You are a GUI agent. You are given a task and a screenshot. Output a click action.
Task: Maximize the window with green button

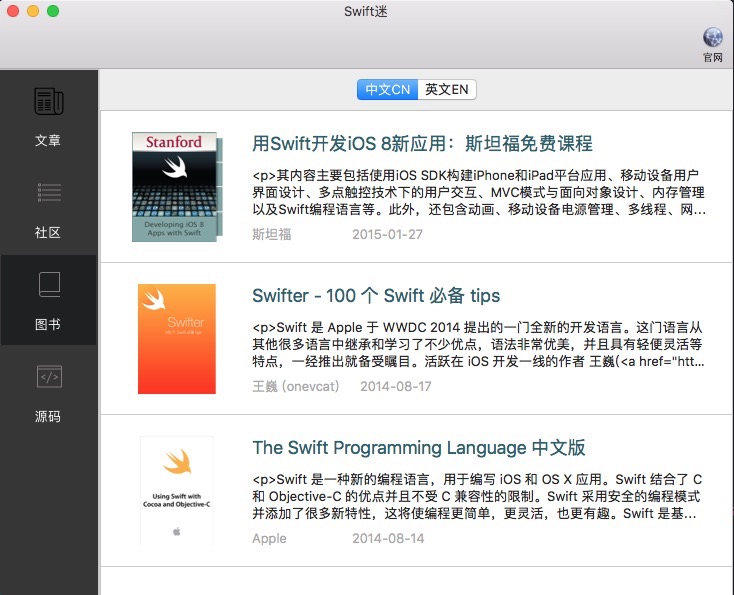click(x=53, y=11)
